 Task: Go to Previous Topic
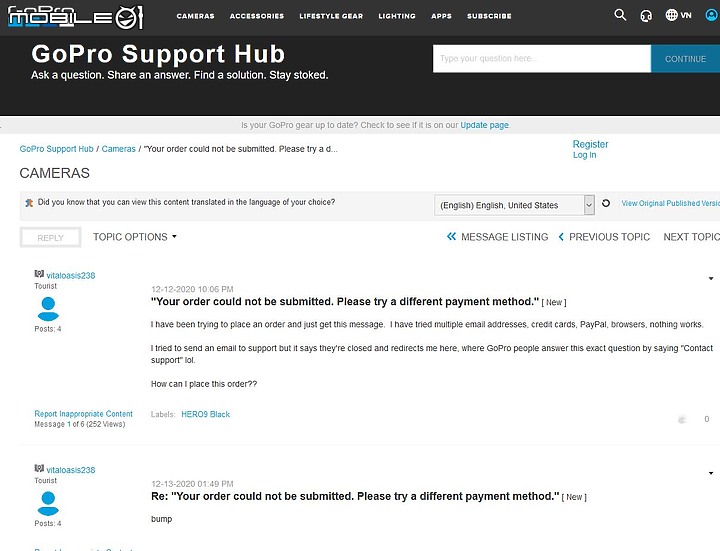[x=609, y=237]
